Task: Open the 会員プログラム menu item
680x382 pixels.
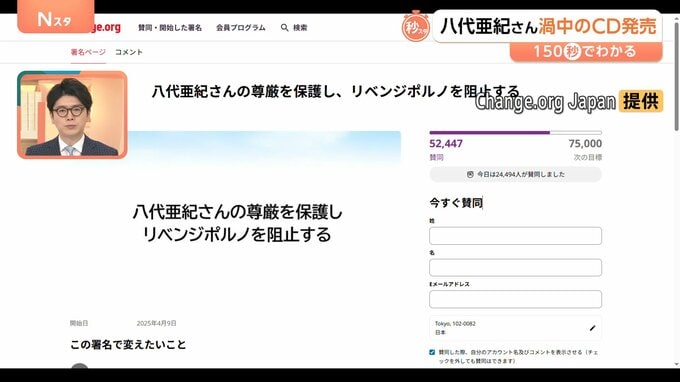Action: (x=241, y=28)
